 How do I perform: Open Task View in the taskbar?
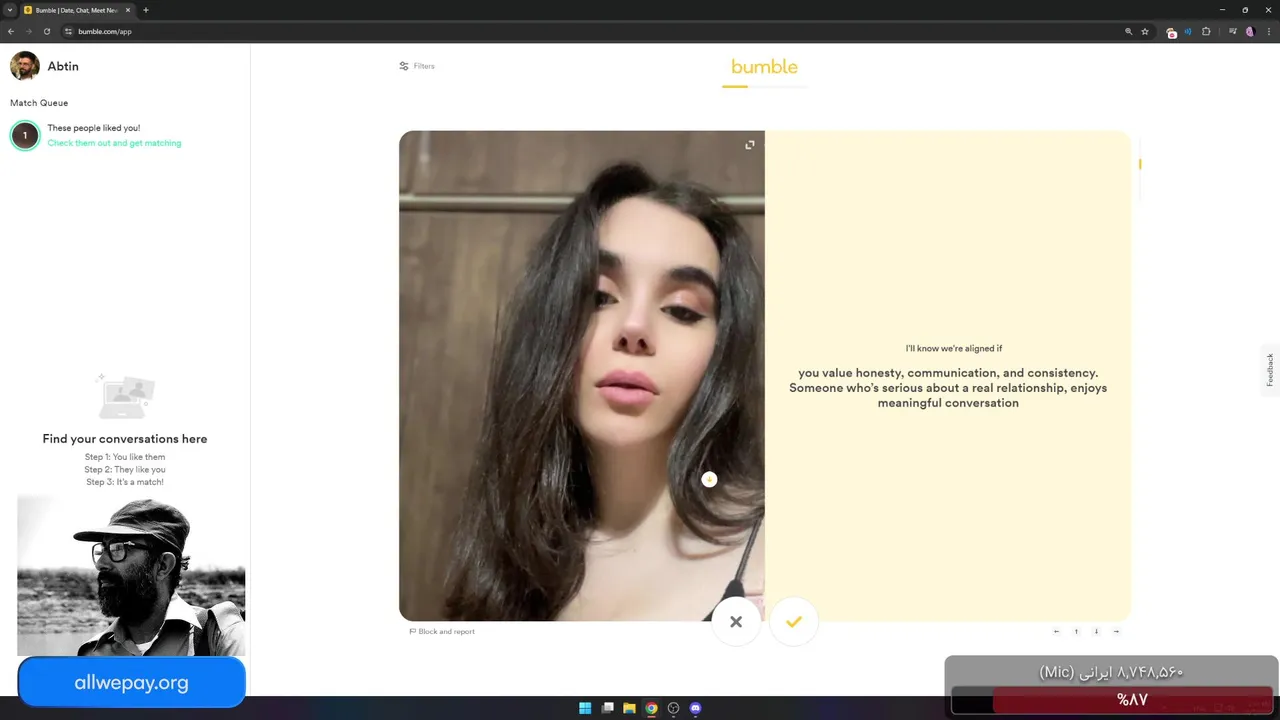(607, 708)
